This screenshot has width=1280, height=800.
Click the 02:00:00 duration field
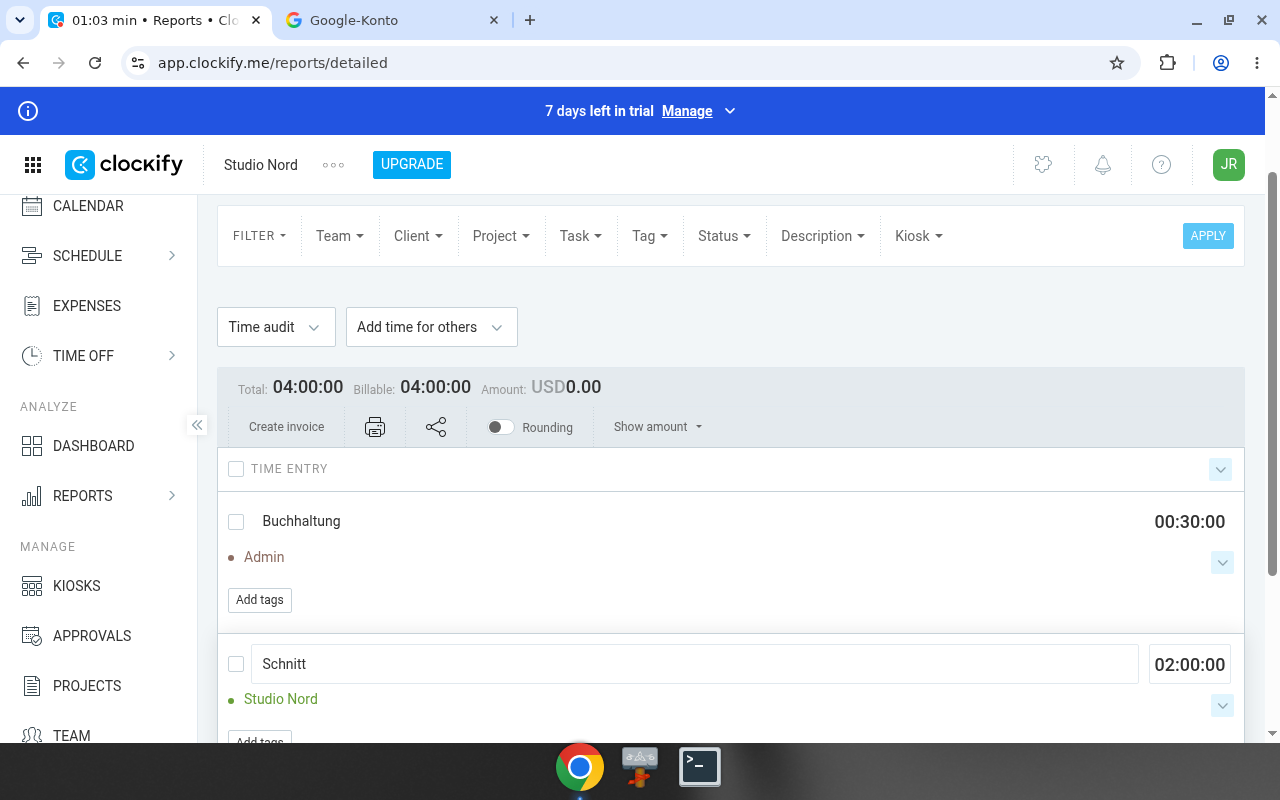point(1190,664)
